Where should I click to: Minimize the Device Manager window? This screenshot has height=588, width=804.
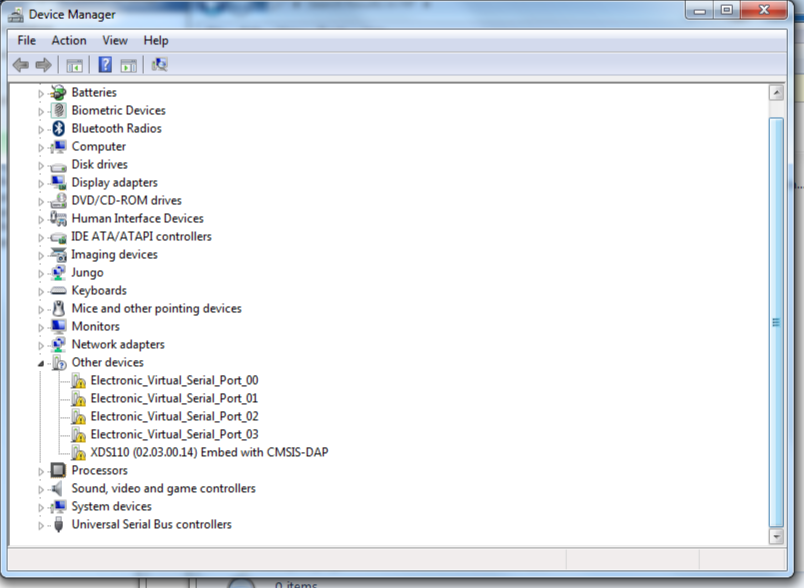point(700,10)
